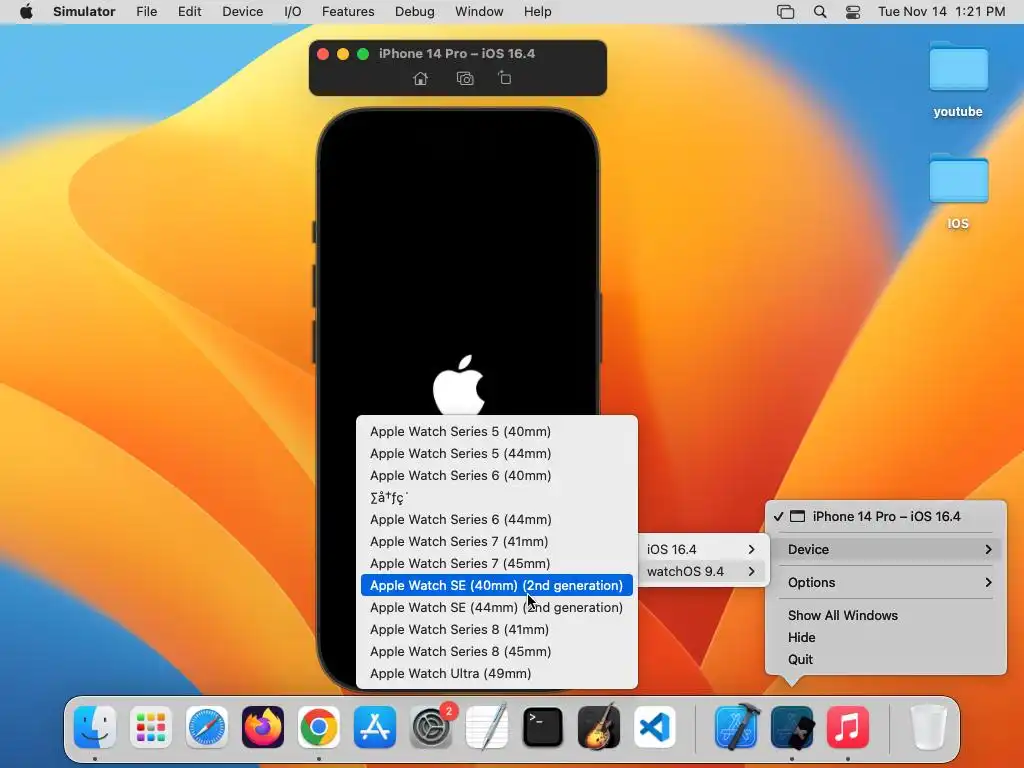This screenshot has height=768, width=1024.
Task: Select checked iPhone 14 Po – iOS 16.4 window item
Action: click(x=886, y=517)
